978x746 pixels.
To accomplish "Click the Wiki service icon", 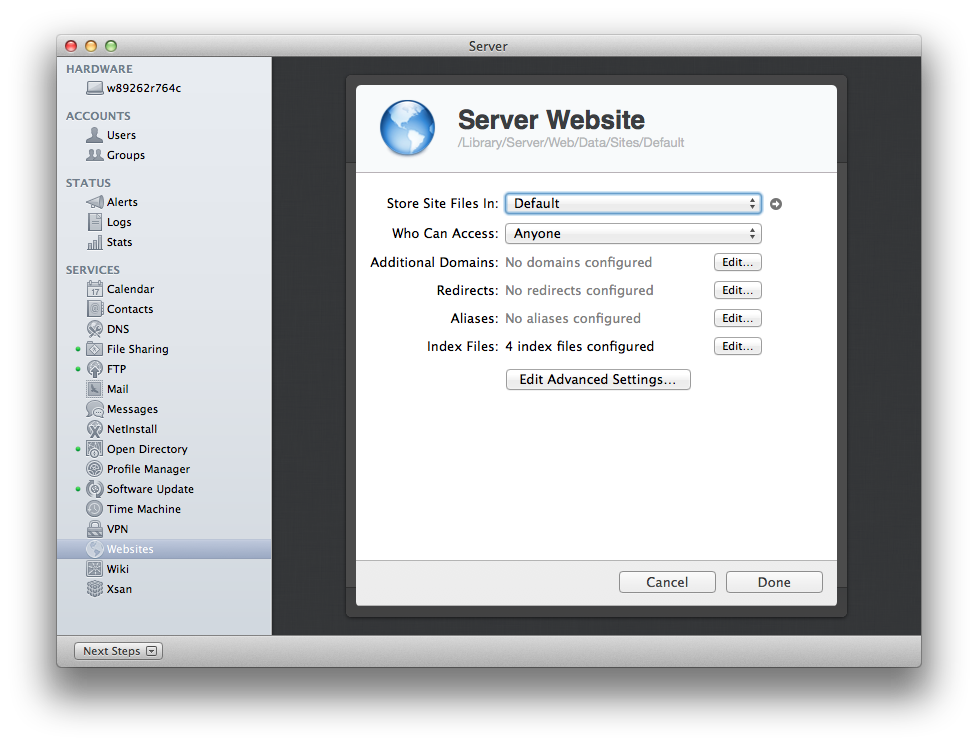I will 95,569.
